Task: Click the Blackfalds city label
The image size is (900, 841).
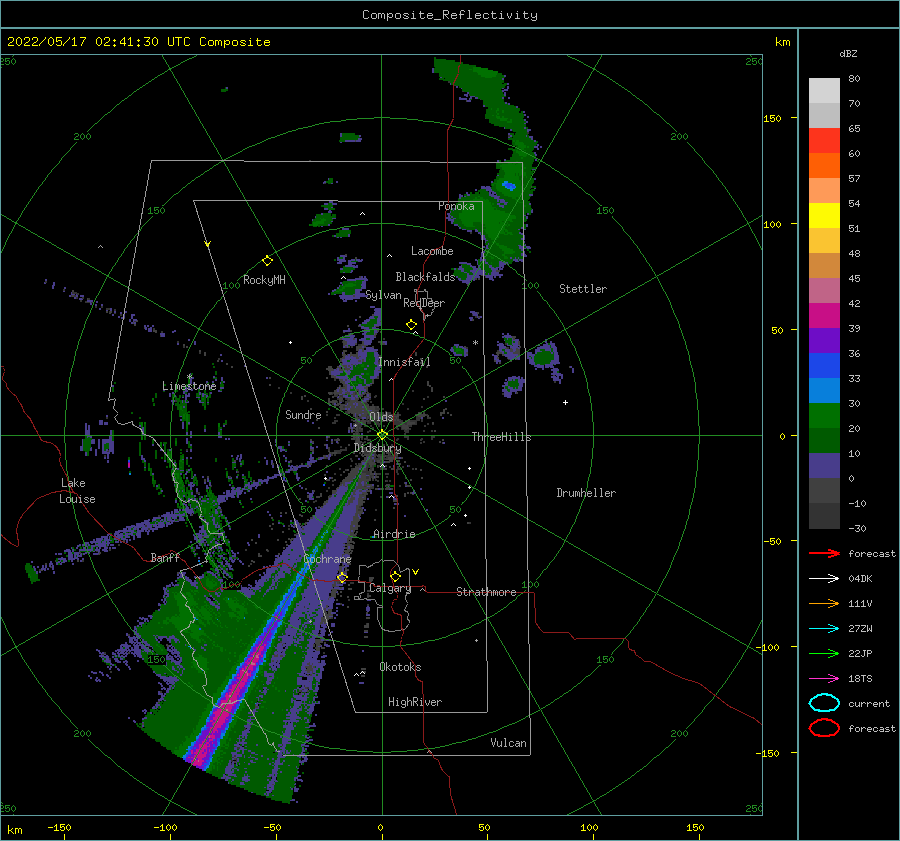Action: tap(425, 277)
